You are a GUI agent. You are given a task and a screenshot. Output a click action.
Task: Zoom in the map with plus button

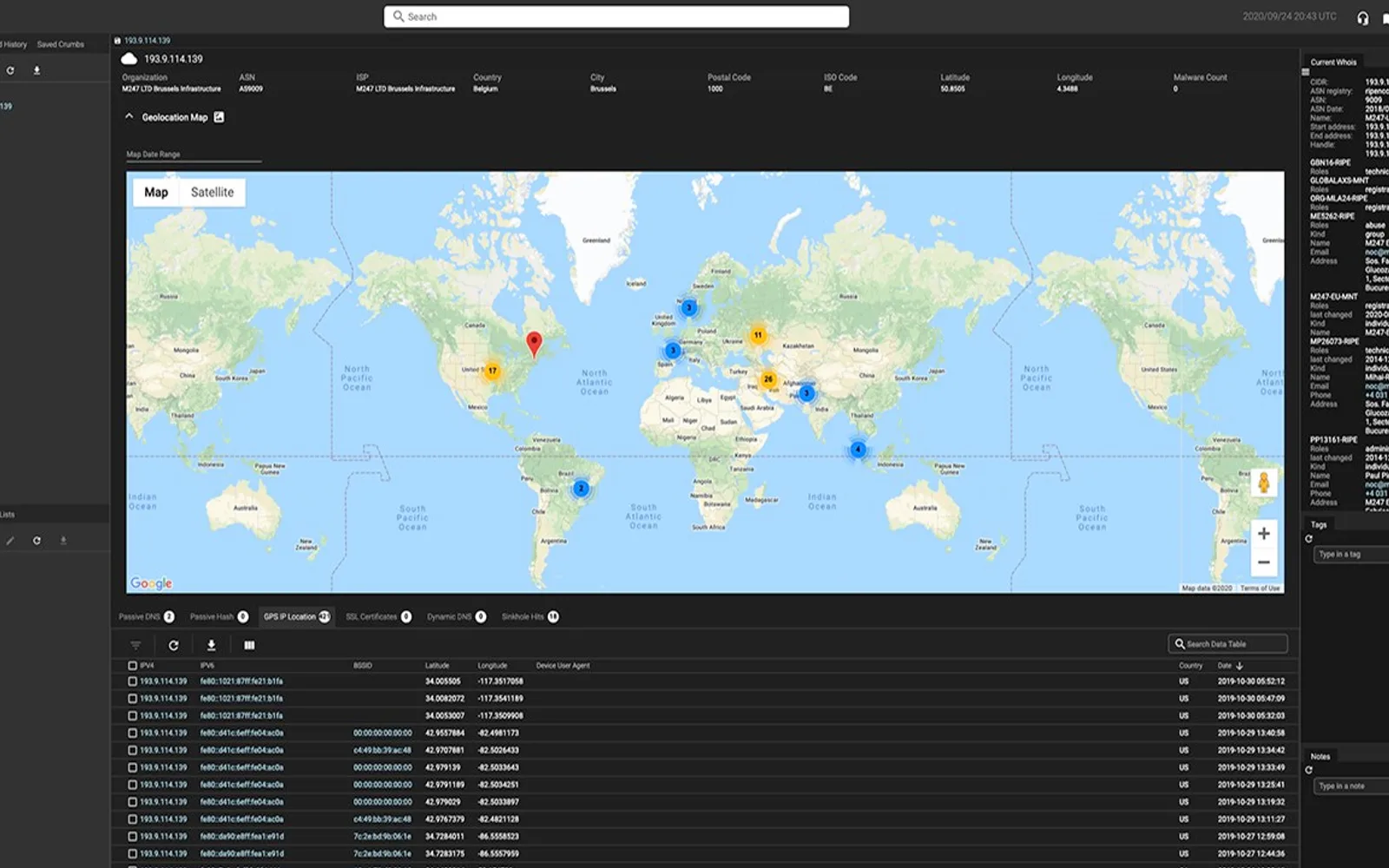click(x=1264, y=534)
